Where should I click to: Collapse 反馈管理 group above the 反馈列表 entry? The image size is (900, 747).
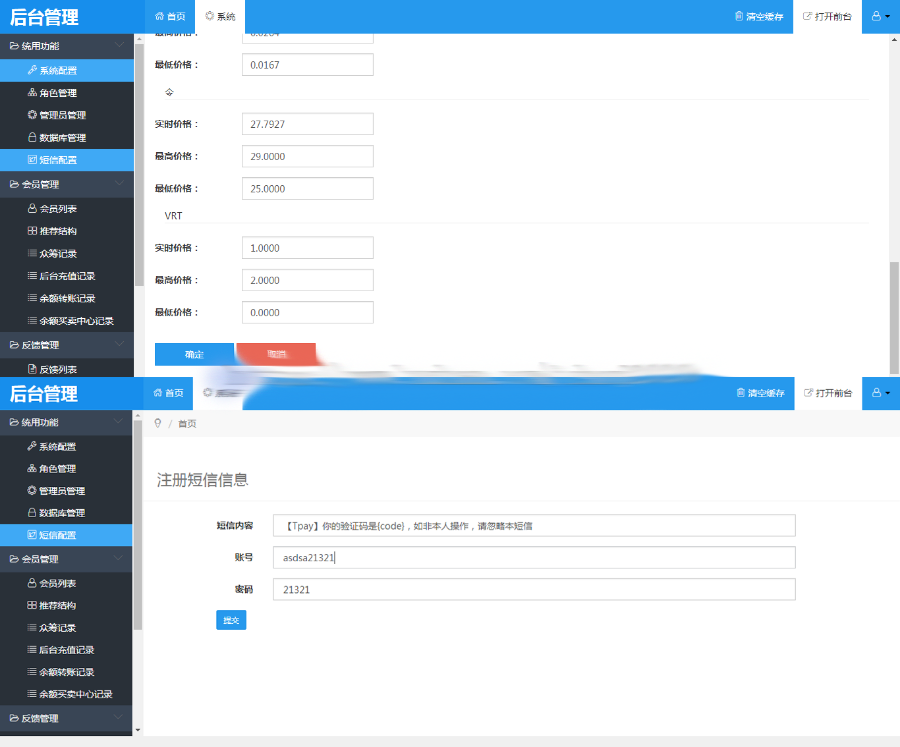tap(67, 345)
